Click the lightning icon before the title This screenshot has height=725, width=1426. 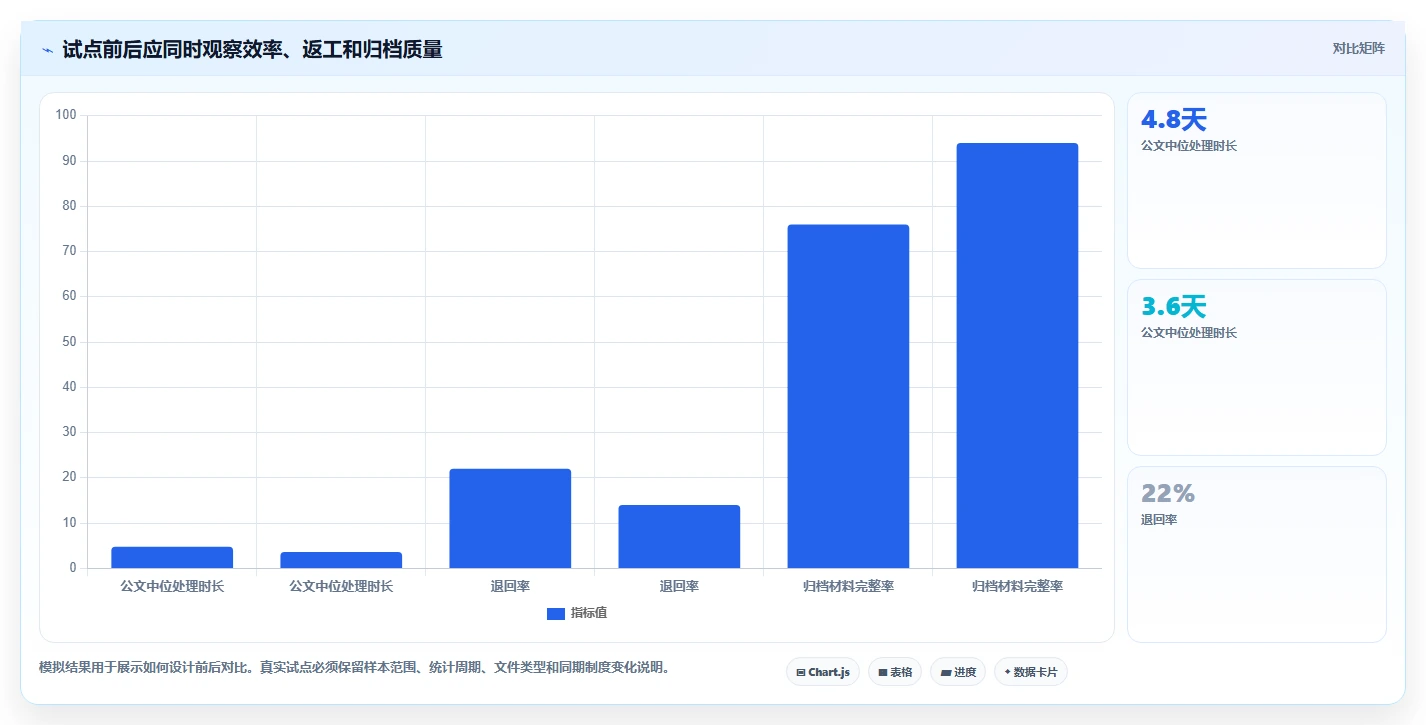47,49
